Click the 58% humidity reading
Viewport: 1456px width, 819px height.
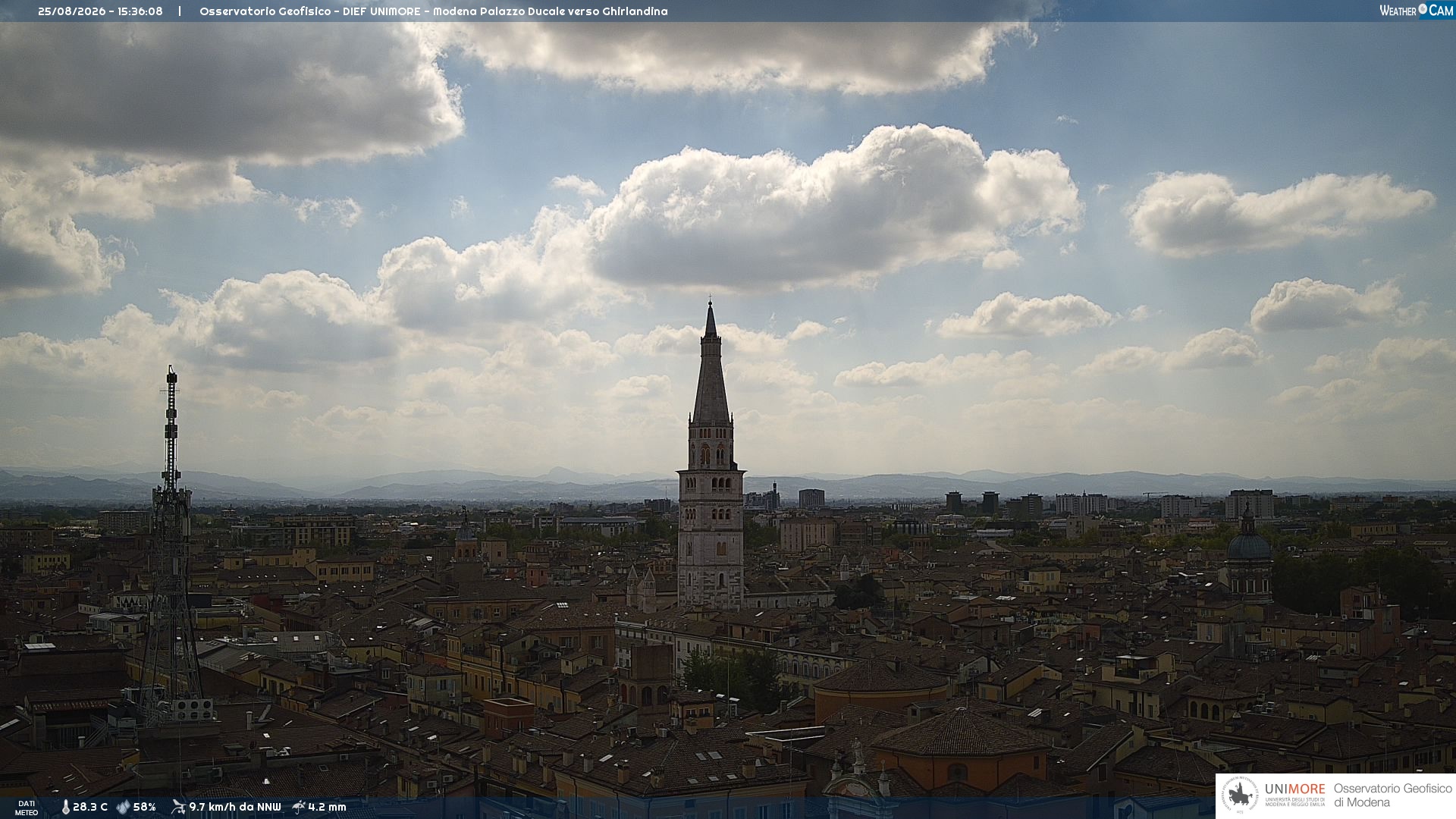145,807
